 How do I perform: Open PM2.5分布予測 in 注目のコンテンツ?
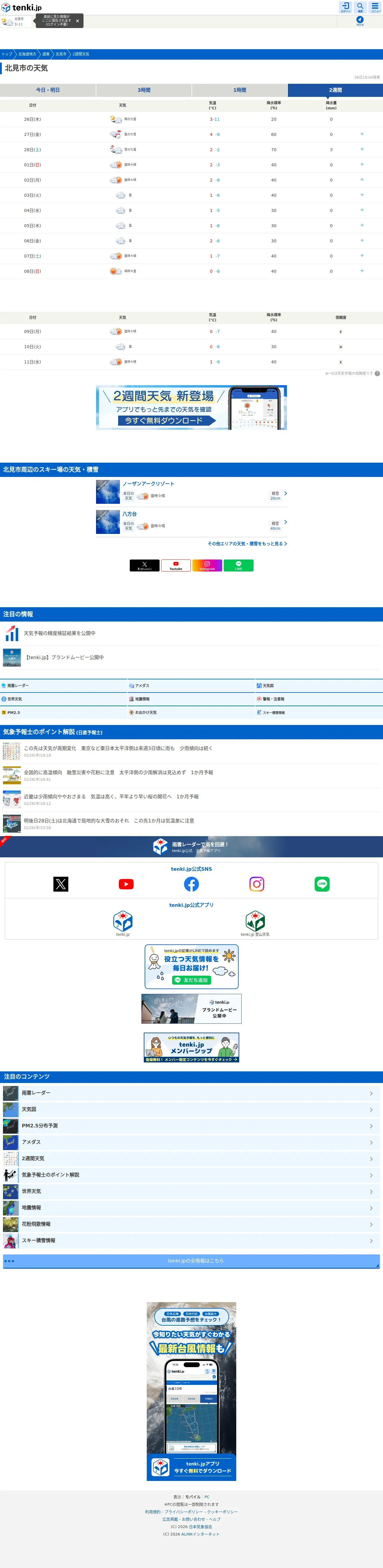191,1126
